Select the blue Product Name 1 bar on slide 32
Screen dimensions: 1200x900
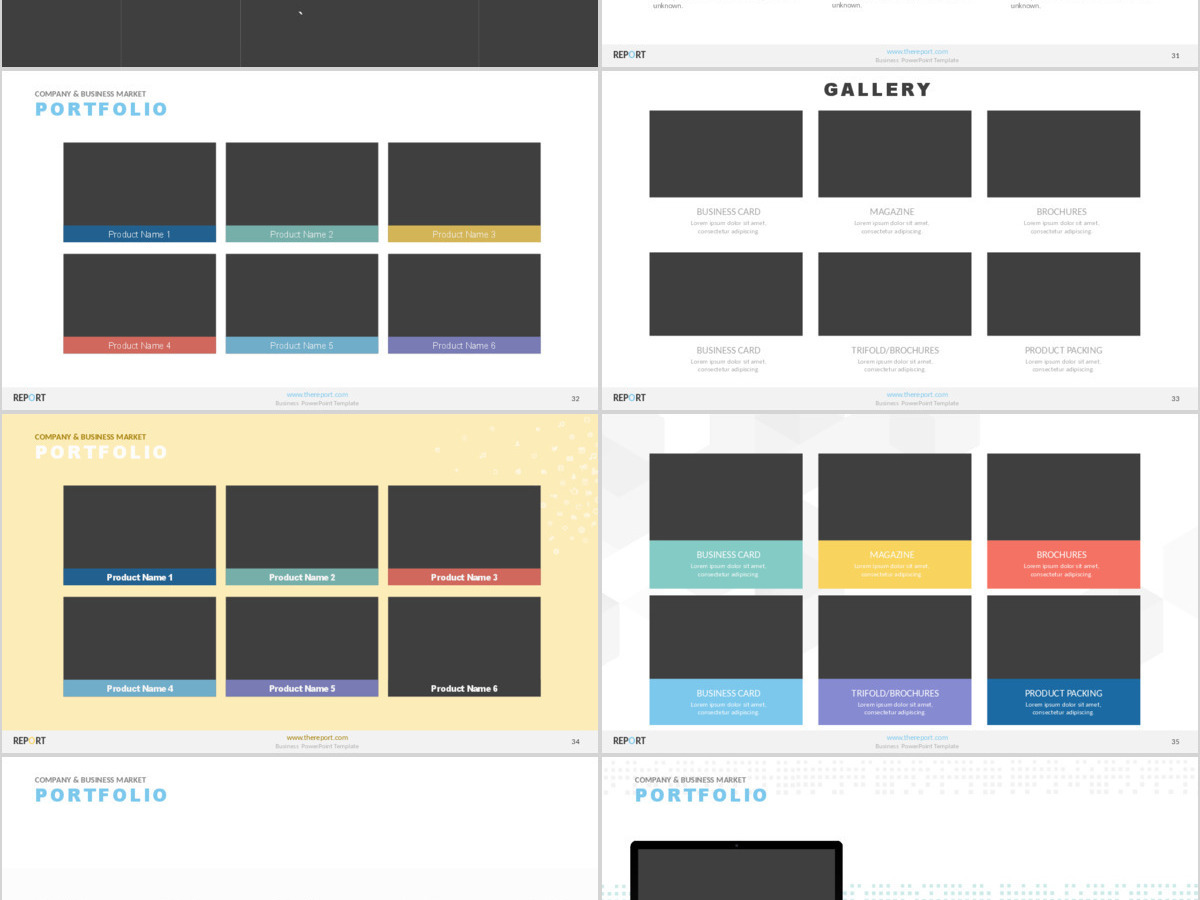coord(139,234)
